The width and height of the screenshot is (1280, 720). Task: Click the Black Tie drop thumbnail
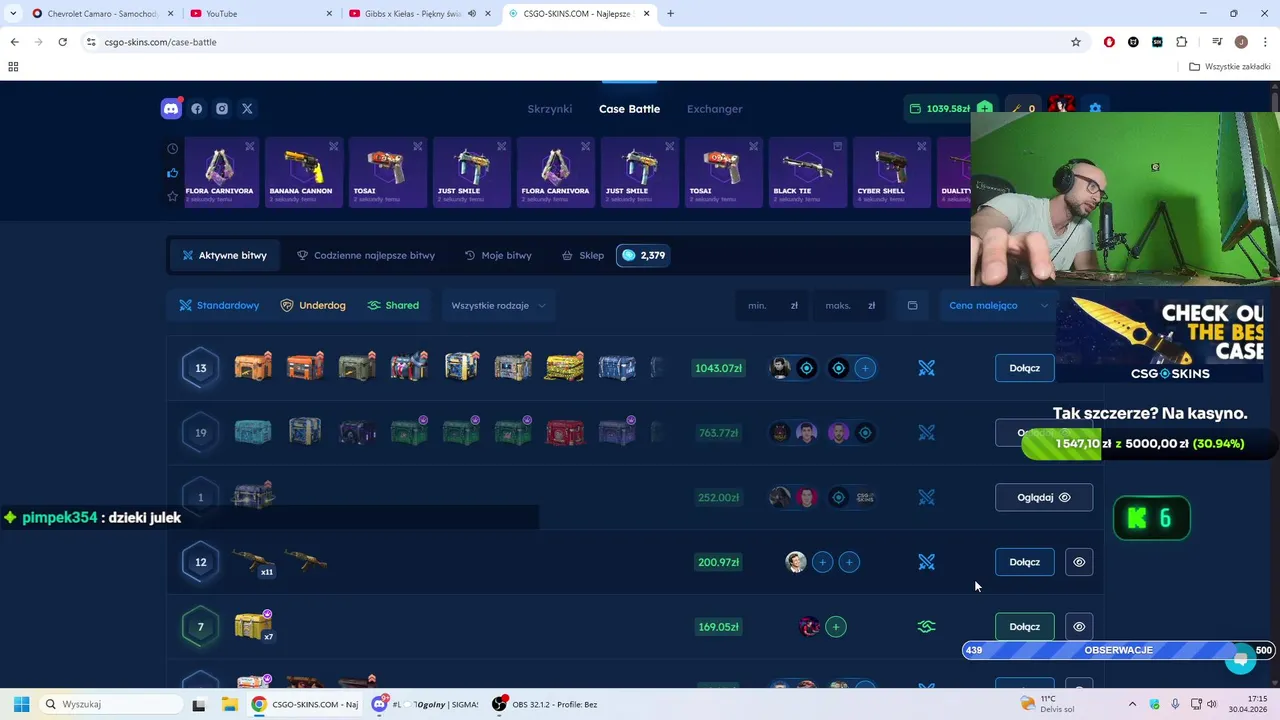click(x=806, y=172)
